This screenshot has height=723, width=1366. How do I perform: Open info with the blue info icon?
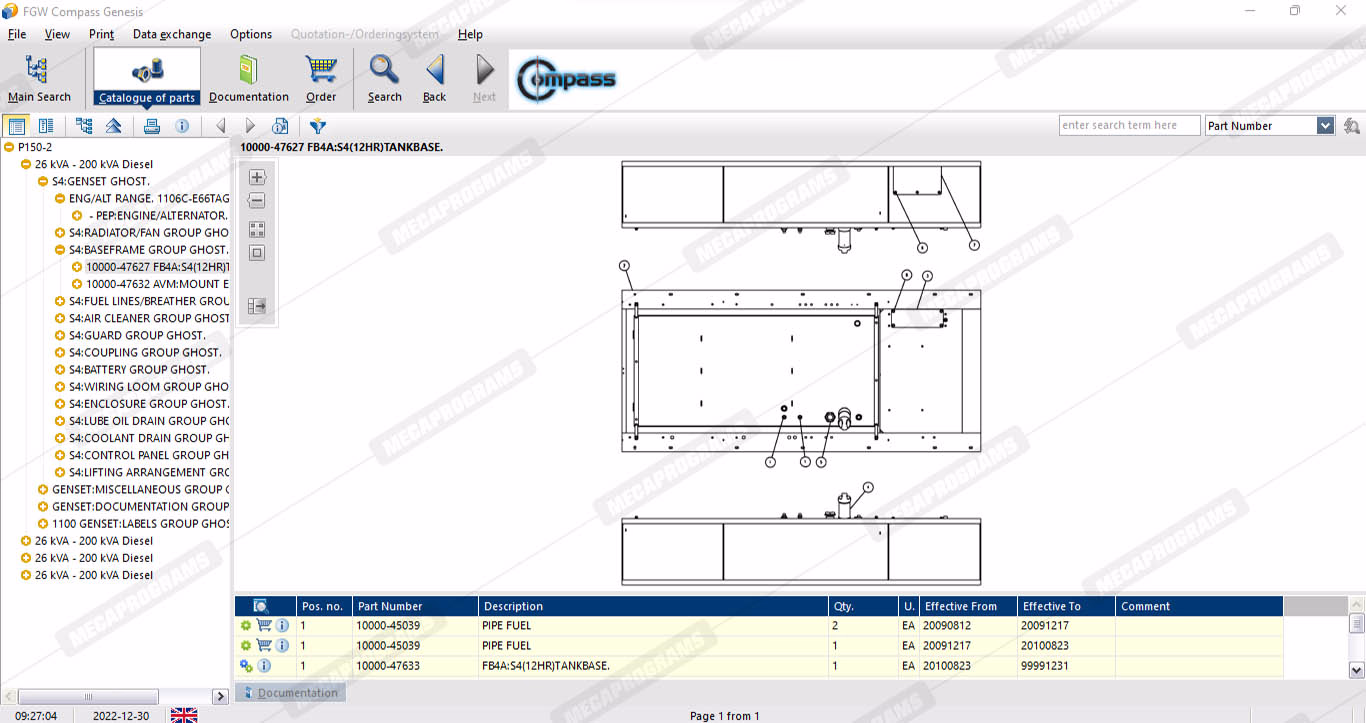(x=182, y=126)
